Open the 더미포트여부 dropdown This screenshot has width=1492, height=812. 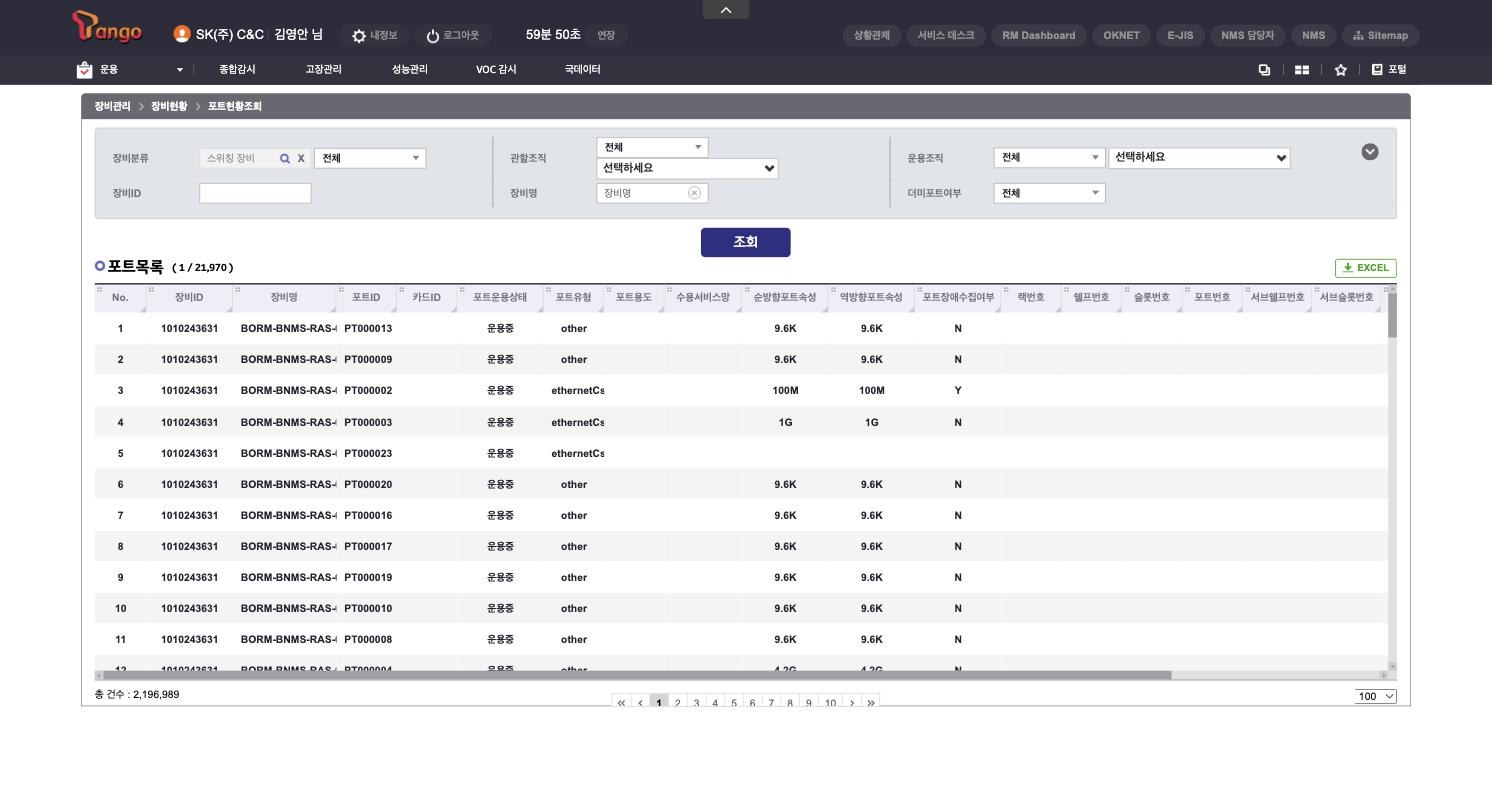click(1049, 193)
